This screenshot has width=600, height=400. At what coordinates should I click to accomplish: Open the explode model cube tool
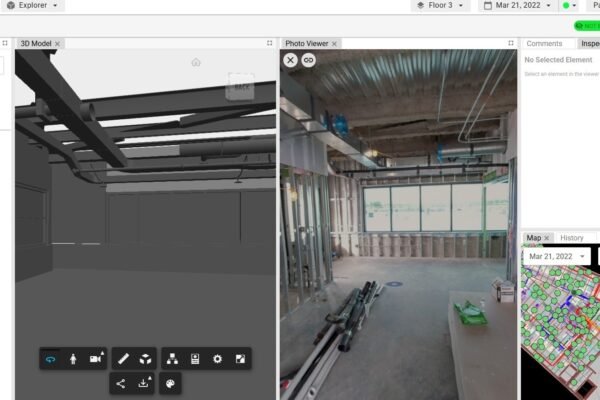point(145,359)
